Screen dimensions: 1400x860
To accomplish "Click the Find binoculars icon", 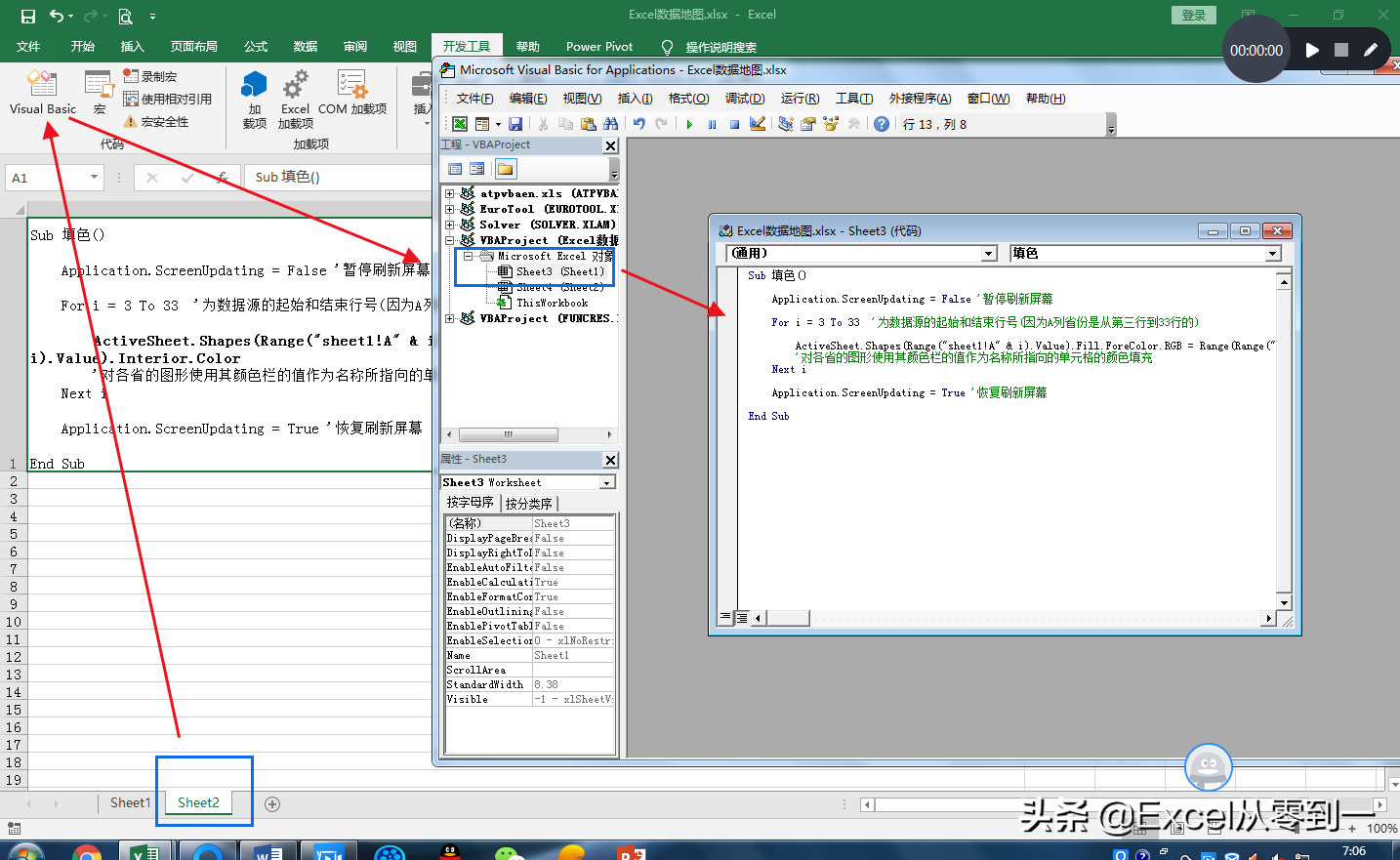I will tap(610, 124).
